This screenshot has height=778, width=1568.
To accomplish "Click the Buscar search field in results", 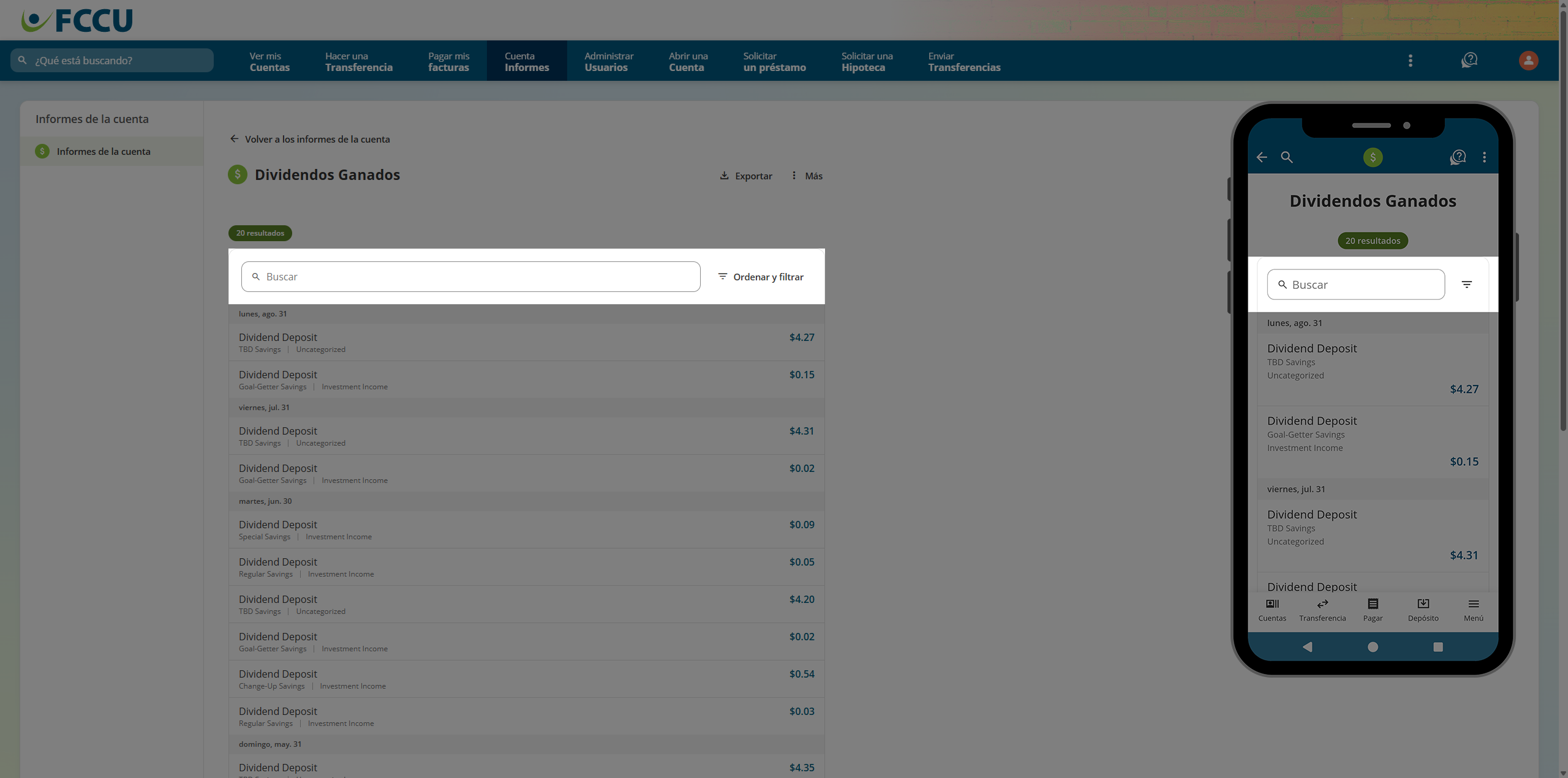I will 470,277.
